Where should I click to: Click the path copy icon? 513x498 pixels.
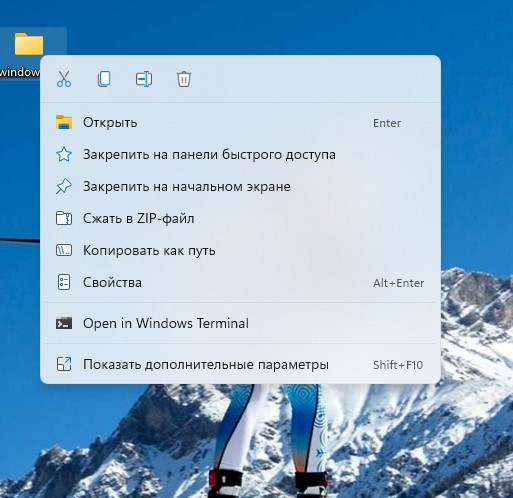pyautogui.click(x=64, y=250)
